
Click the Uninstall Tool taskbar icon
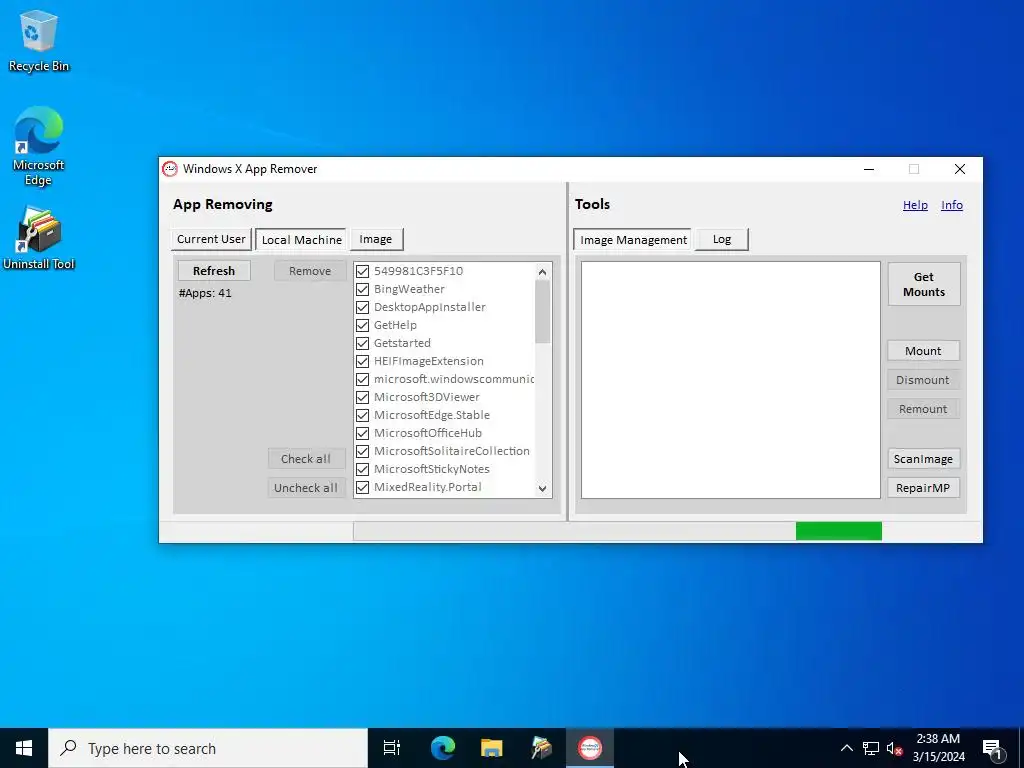[x=541, y=748]
